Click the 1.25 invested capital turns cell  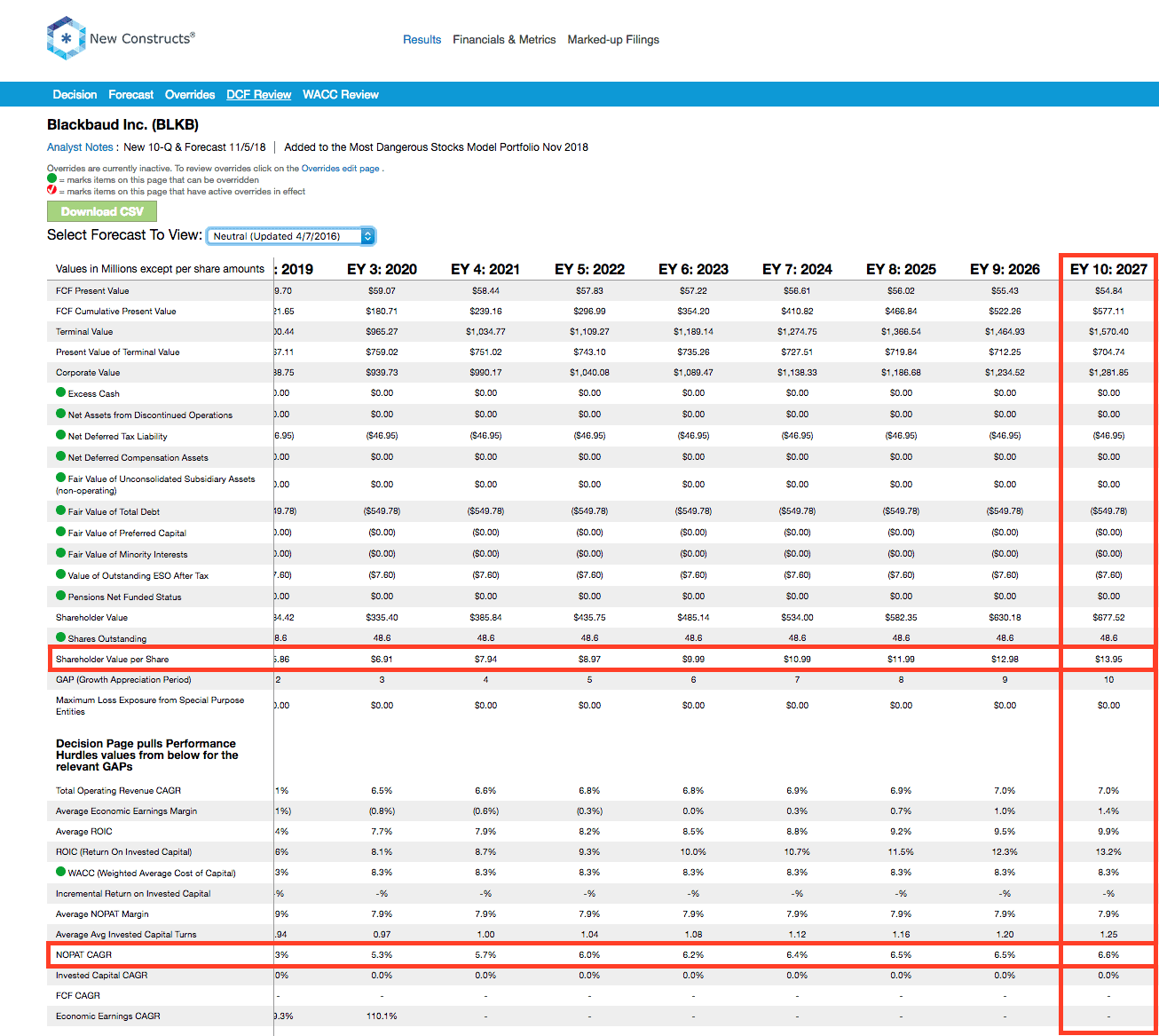click(x=1108, y=935)
